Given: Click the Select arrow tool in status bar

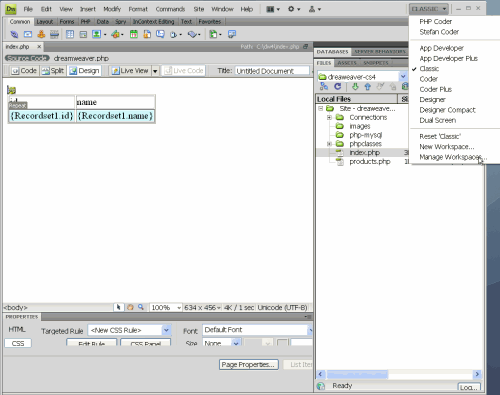Looking at the screenshot, I should click(118, 307).
